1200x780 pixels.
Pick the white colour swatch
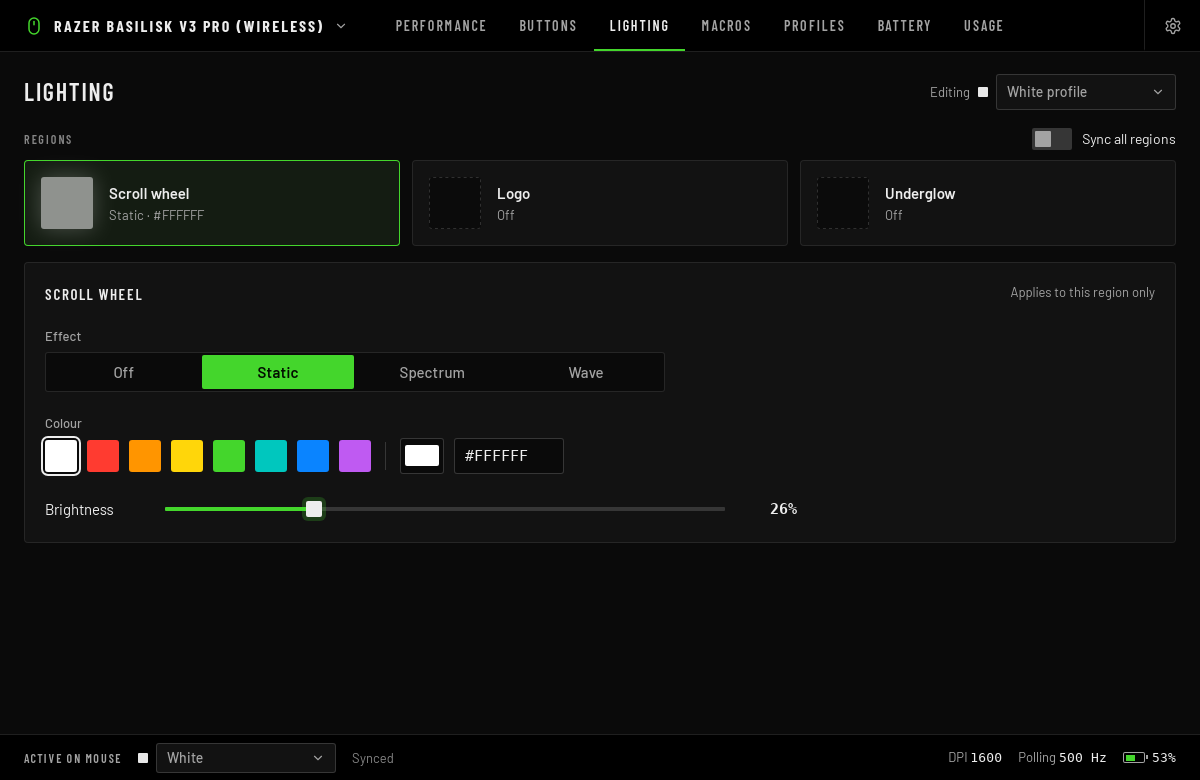coord(61,456)
